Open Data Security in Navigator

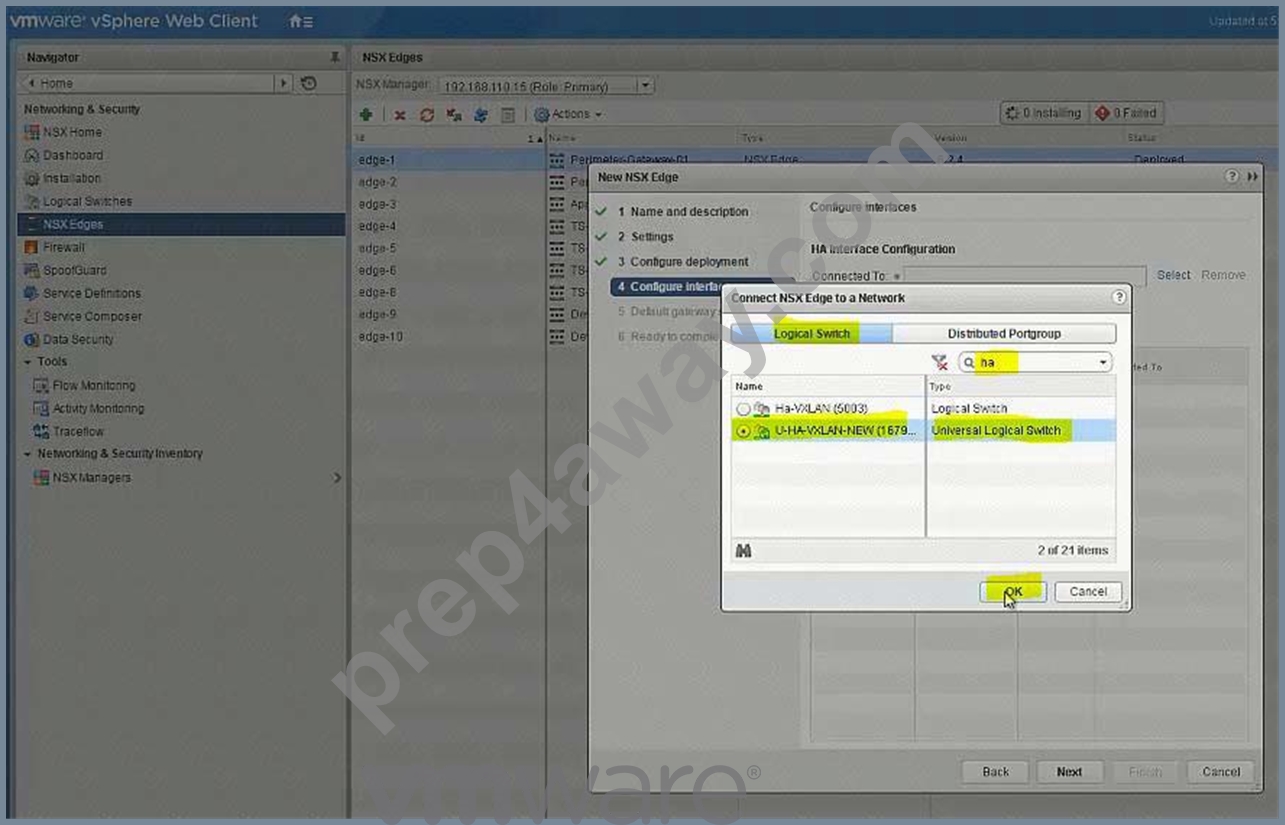(x=78, y=339)
